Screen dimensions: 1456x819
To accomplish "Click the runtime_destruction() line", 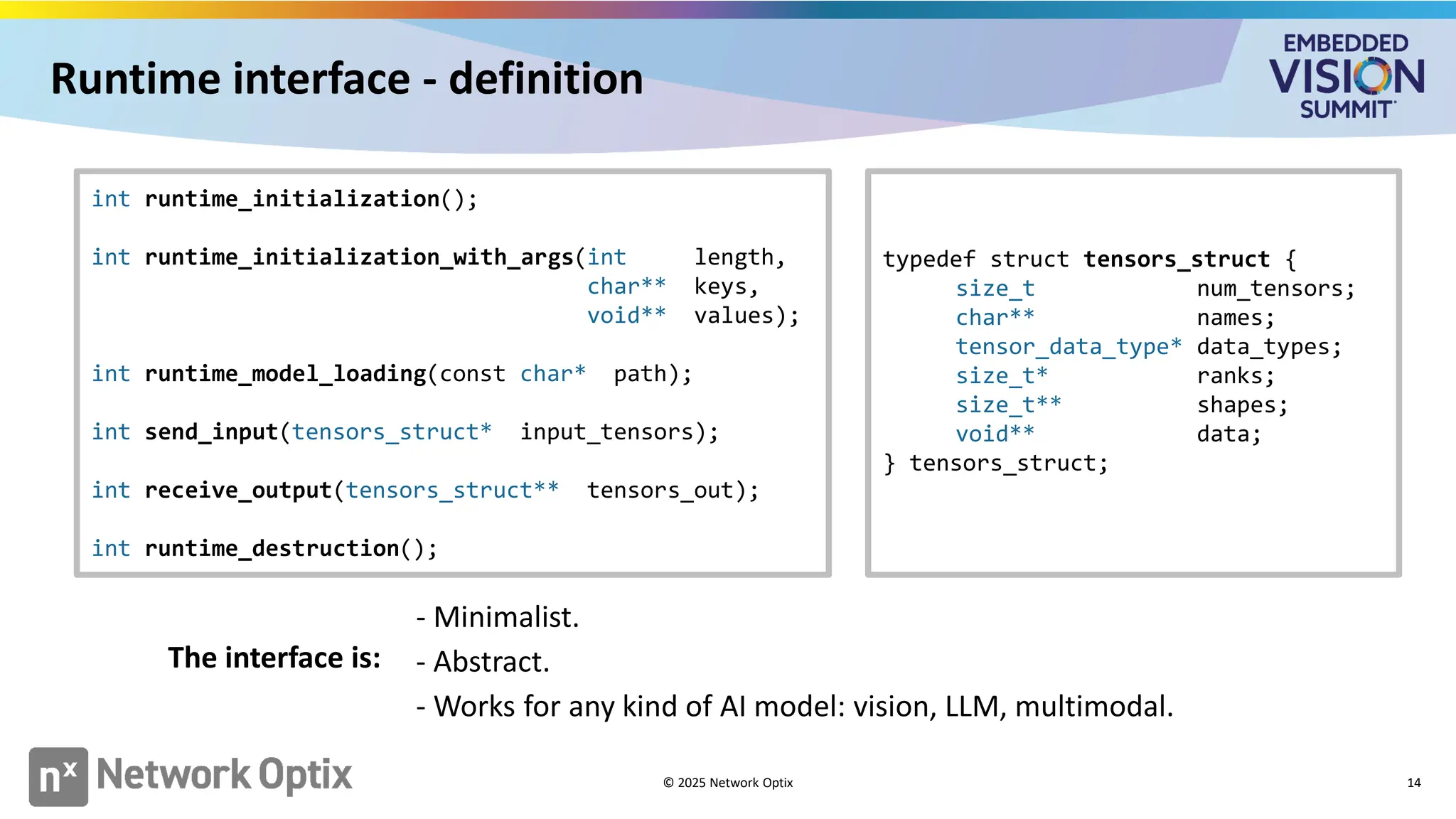I will 264,549.
